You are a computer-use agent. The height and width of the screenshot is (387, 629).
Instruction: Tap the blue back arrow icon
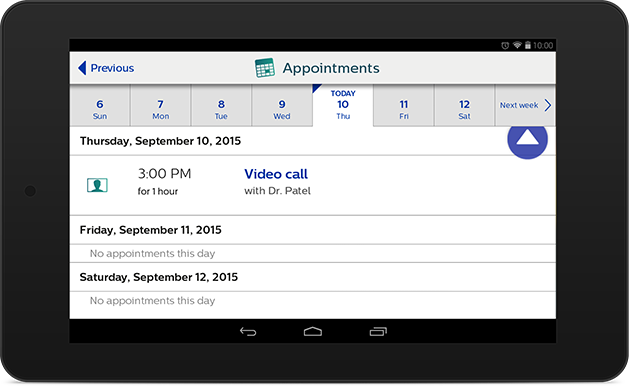[82, 68]
